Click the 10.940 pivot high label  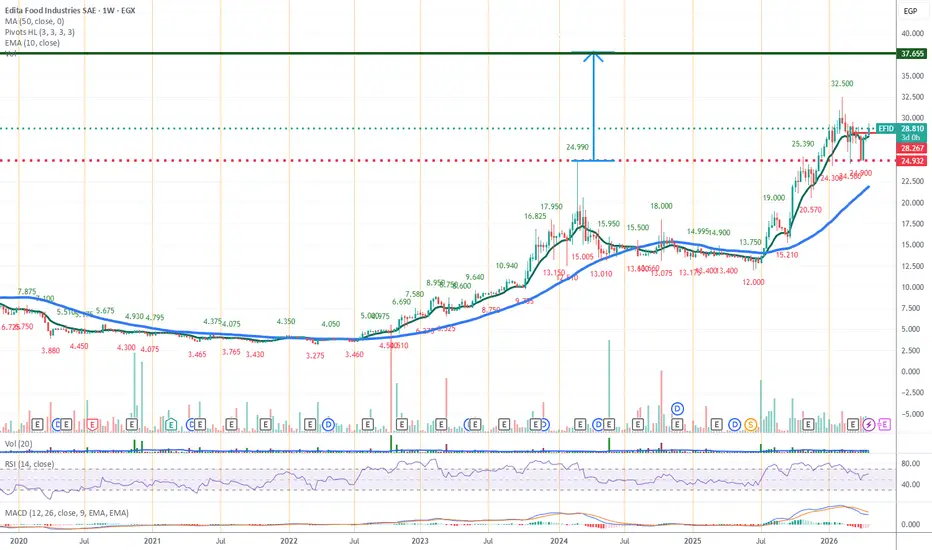506,266
